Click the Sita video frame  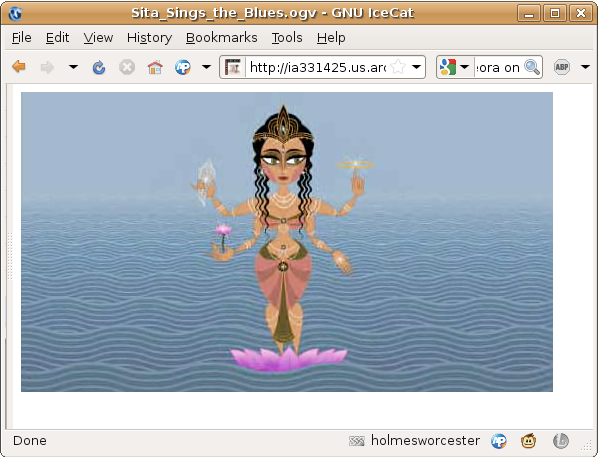click(x=287, y=242)
